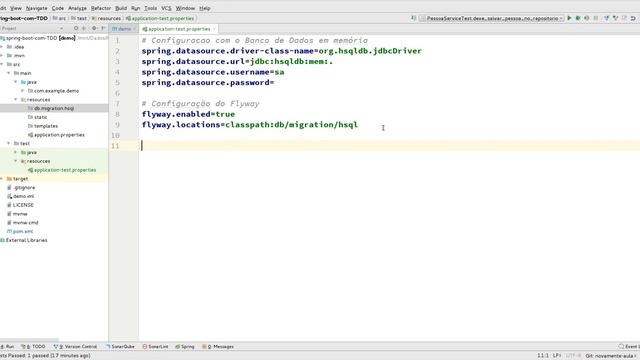Open the TODO tool window
640x360 pixels.
click(33, 347)
